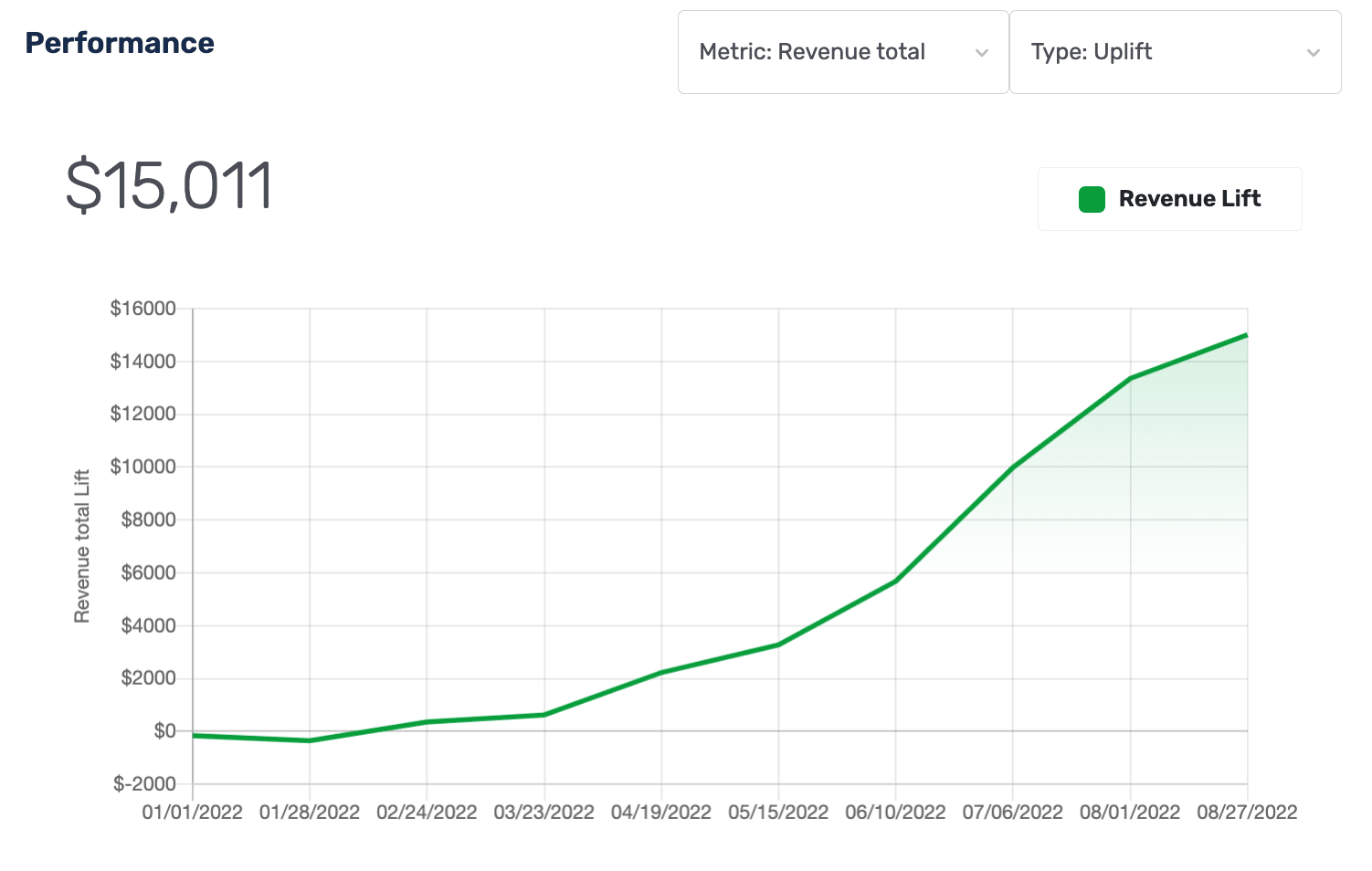Click the line data point at 01/01/2022
1372x871 pixels.
click(x=194, y=735)
